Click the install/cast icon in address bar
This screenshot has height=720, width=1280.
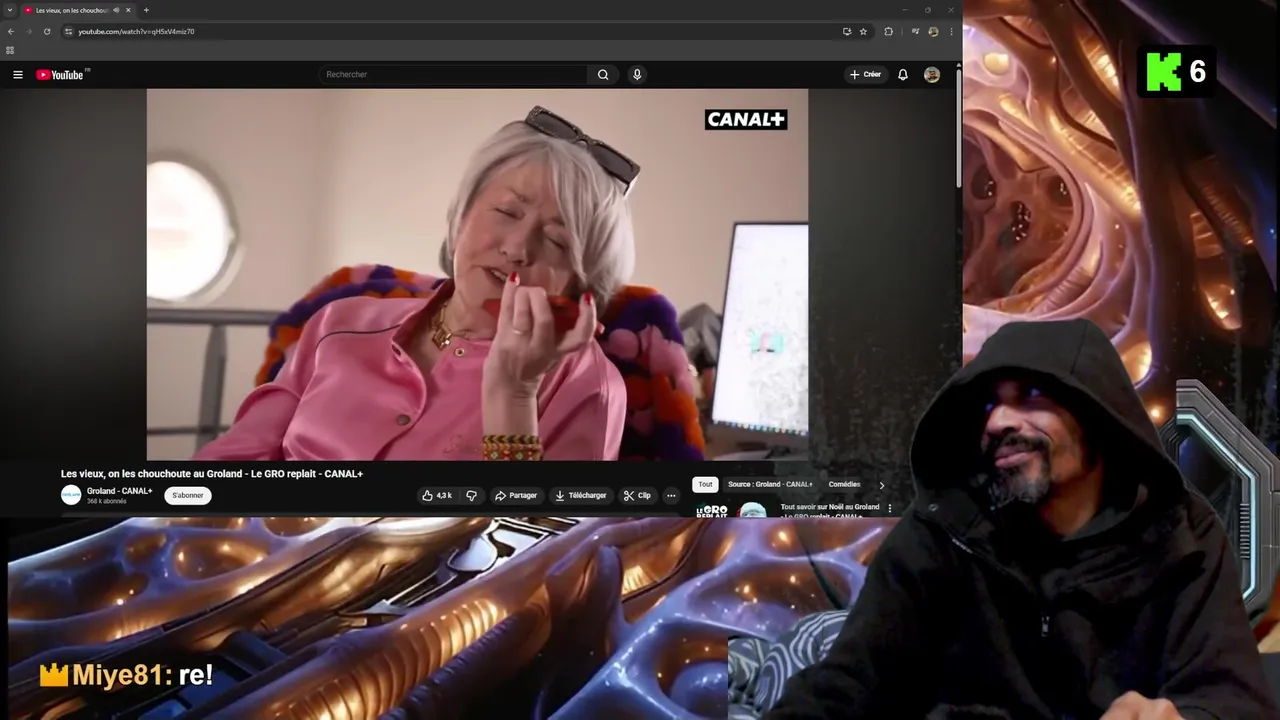(x=847, y=31)
